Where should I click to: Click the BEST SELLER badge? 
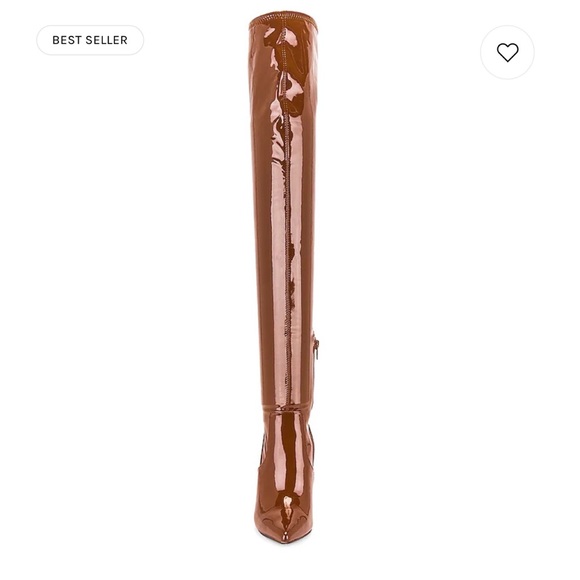click(x=90, y=40)
